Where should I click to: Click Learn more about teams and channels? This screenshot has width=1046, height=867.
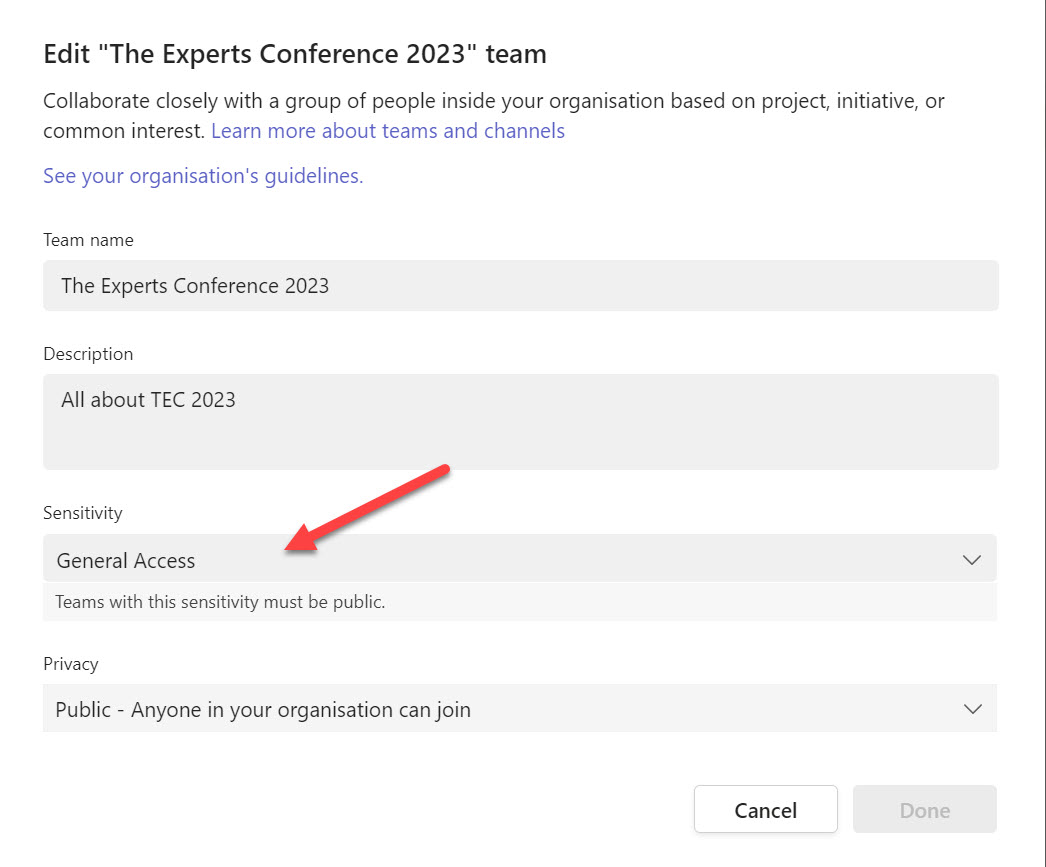388,131
